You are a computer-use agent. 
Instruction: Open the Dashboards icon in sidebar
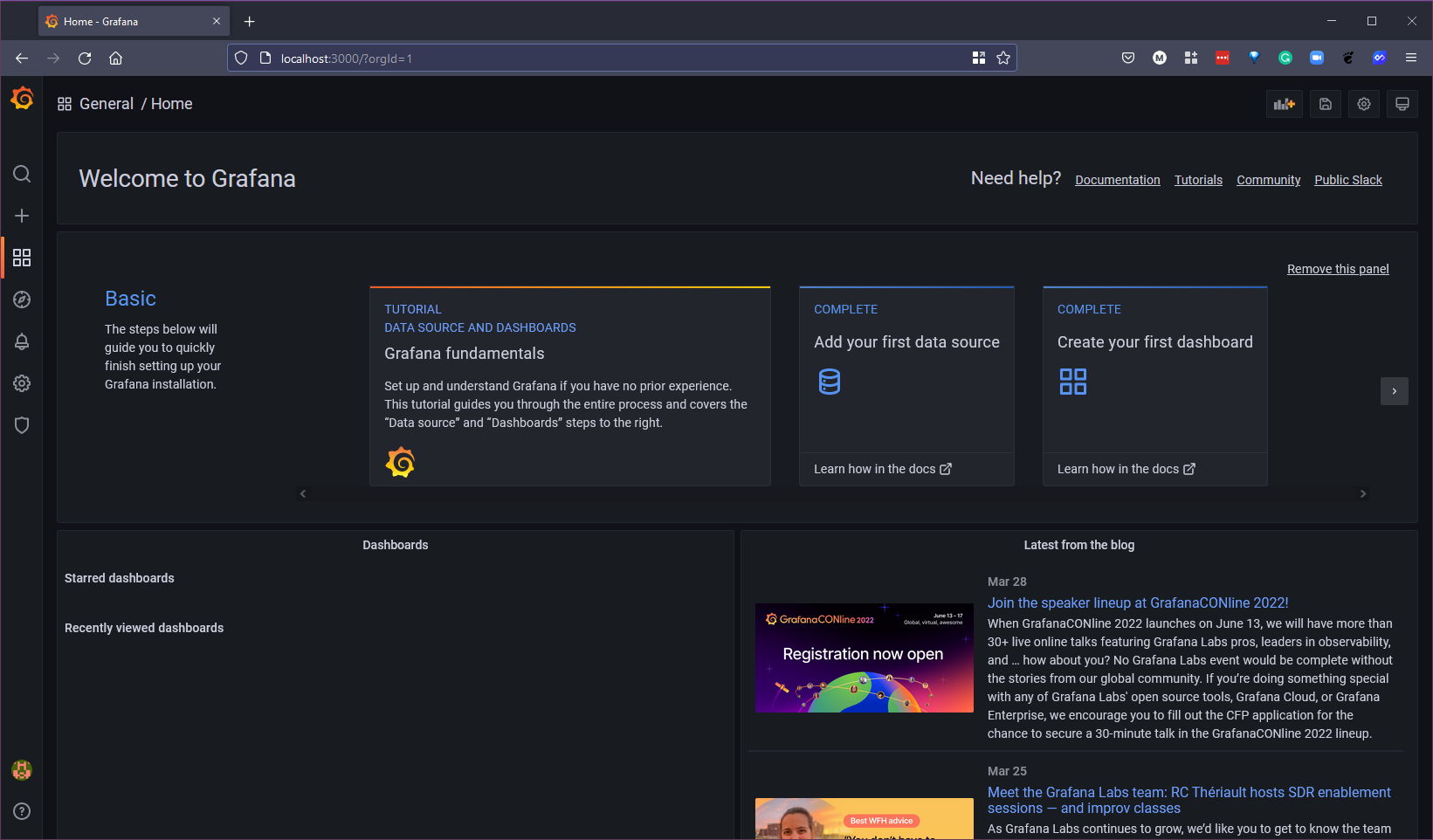tap(22, 258)
